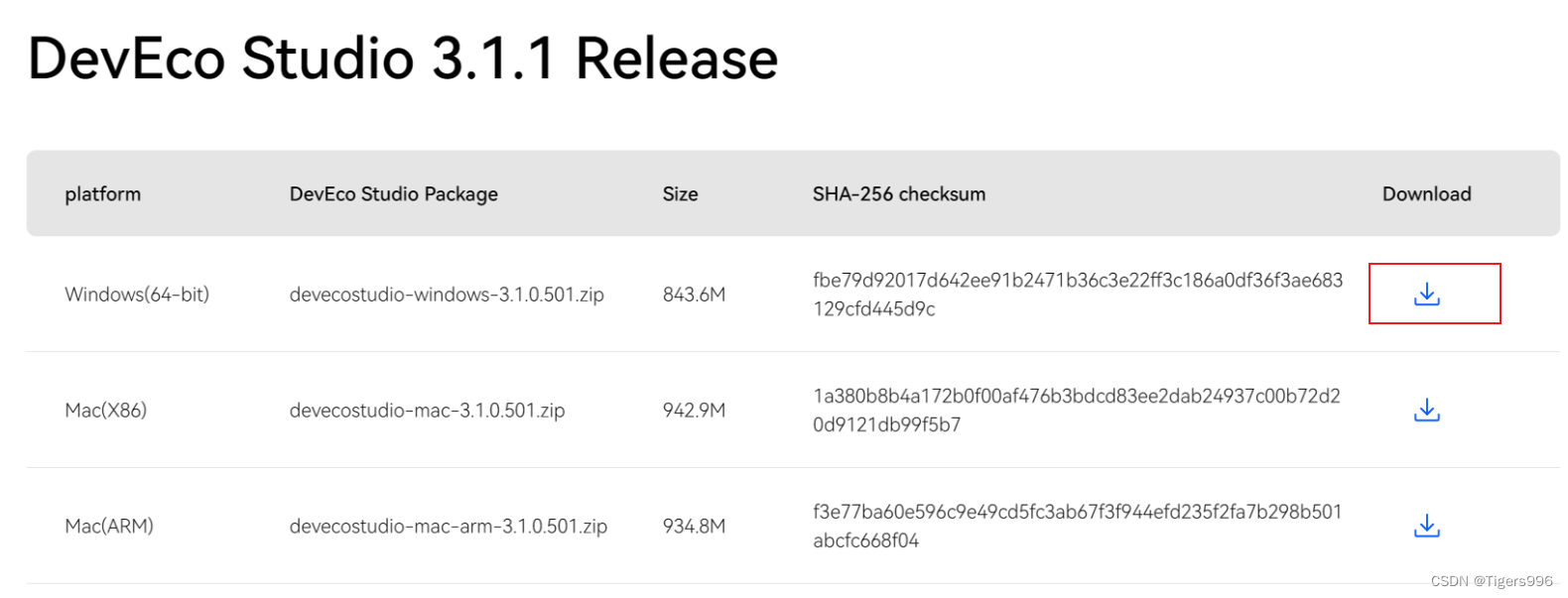Click the Mac(X86) download icon
The width and height of the screenshot is (1568, 598).
coord(1426,410)
